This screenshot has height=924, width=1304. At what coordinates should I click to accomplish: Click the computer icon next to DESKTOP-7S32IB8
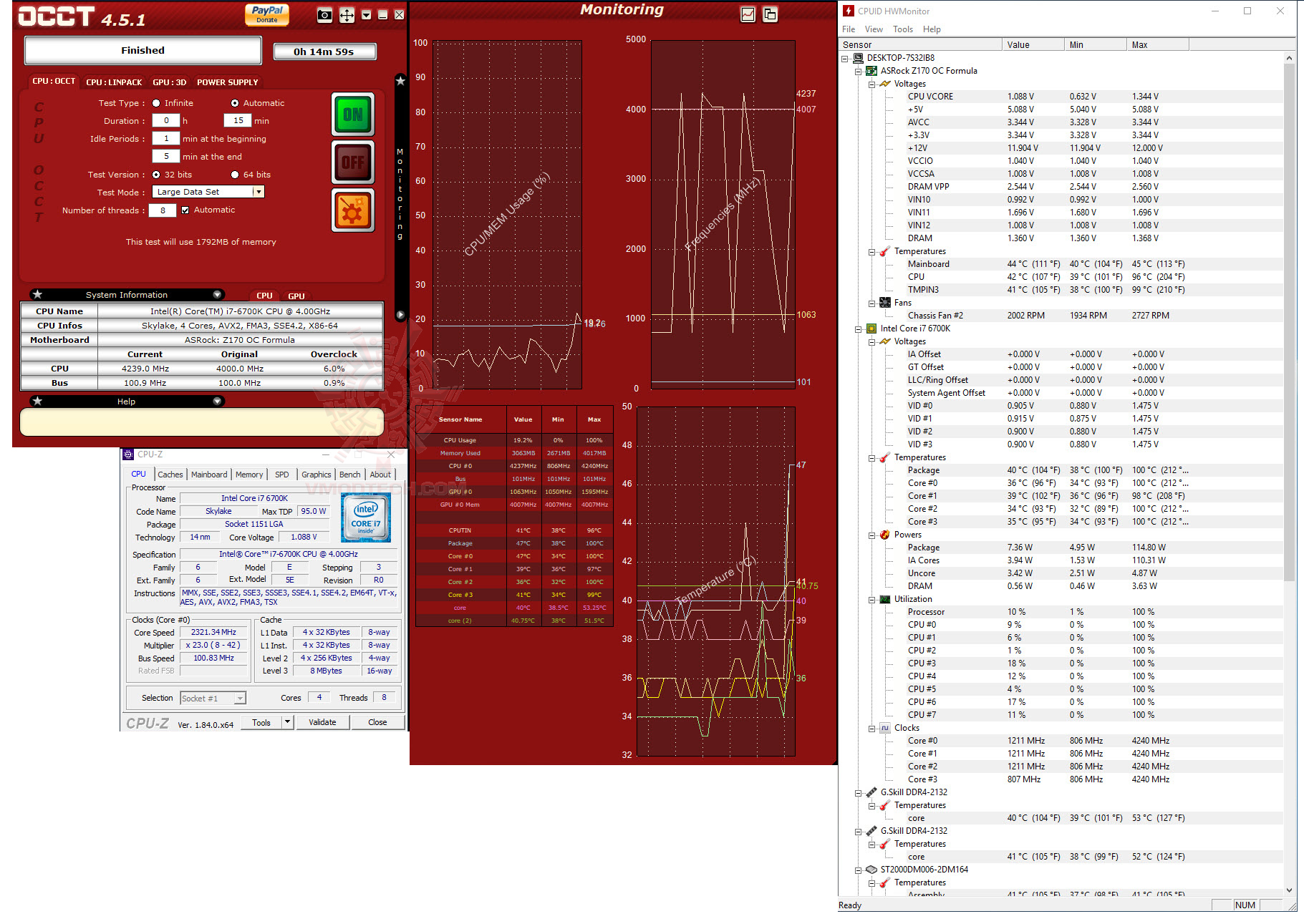click(x=858, y=58)
